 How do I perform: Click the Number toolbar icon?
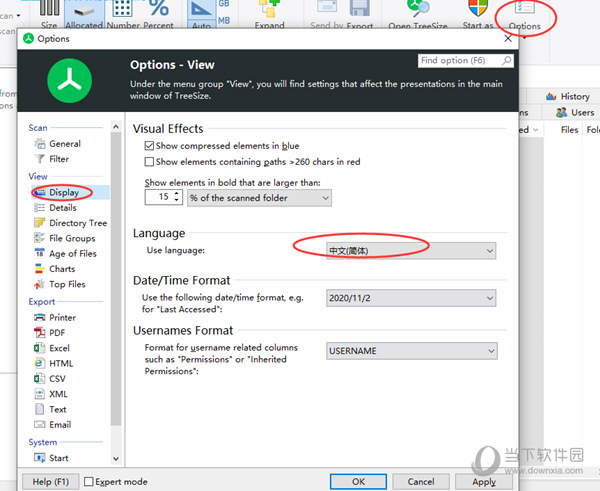[123, 8]
